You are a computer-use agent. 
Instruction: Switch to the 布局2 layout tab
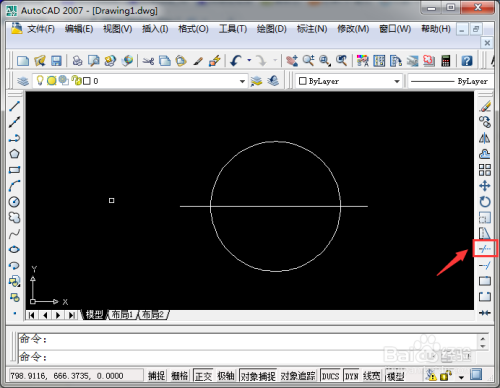click(153, 314)
